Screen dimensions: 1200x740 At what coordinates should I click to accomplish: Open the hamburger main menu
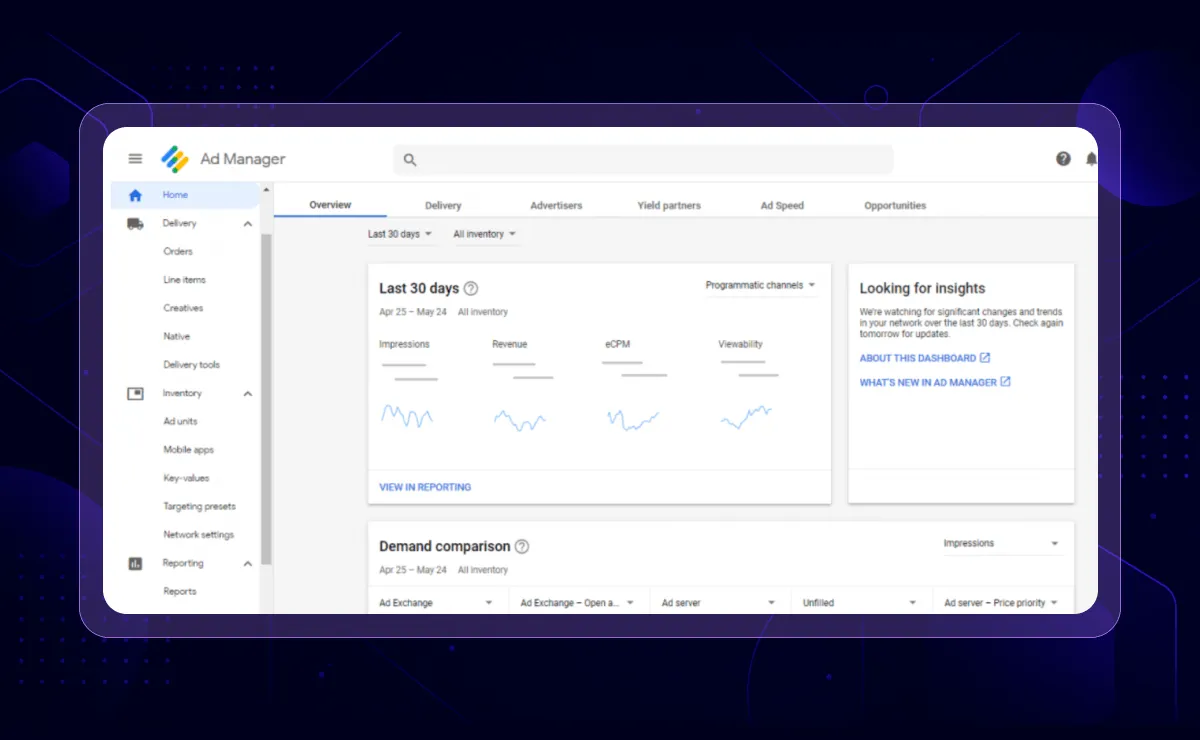coord(135,159)
